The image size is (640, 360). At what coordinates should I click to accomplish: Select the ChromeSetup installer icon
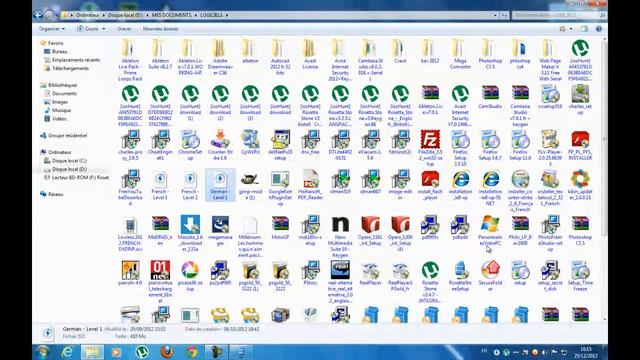click(190, 140)
